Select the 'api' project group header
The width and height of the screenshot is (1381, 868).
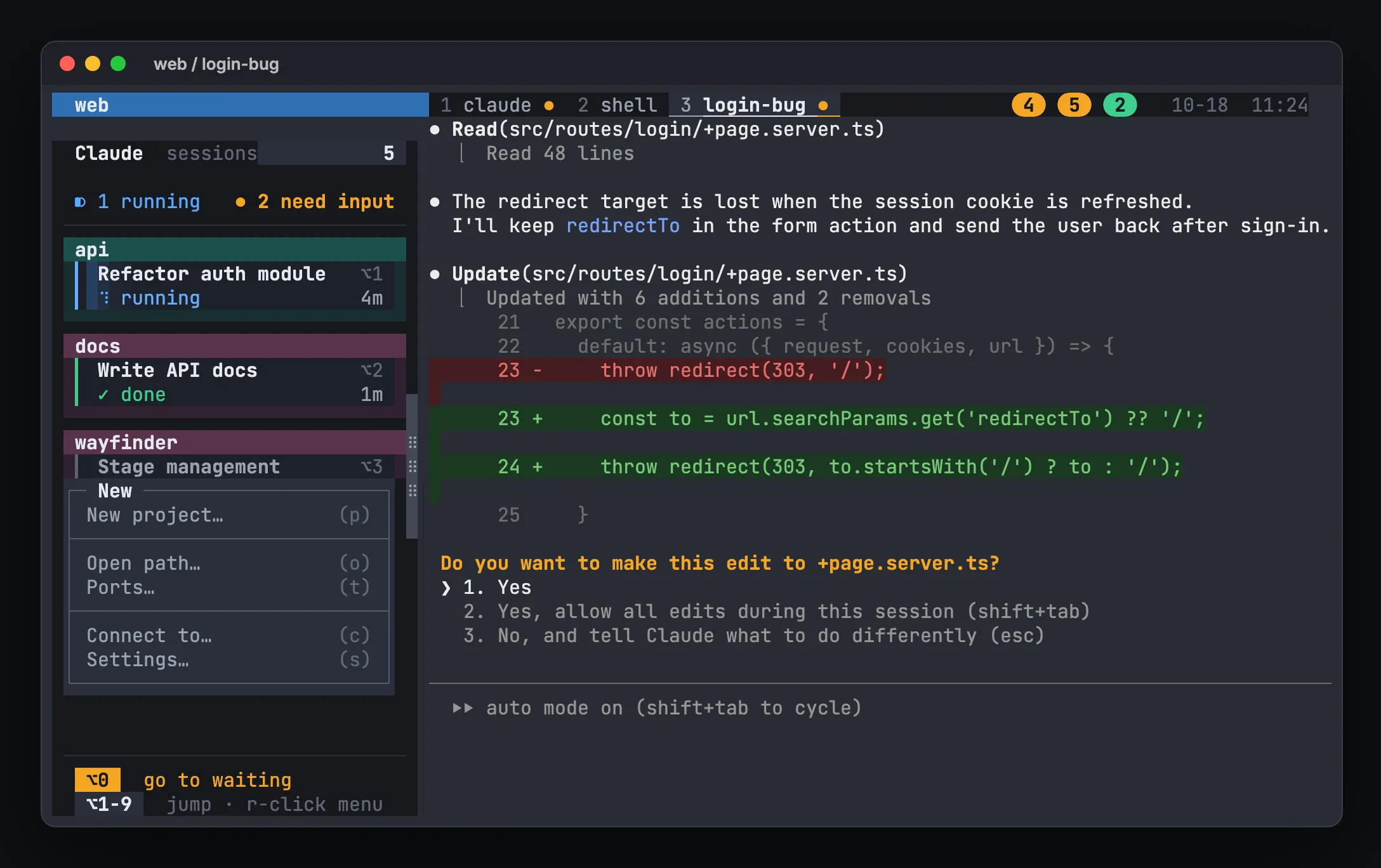[235, 249]
